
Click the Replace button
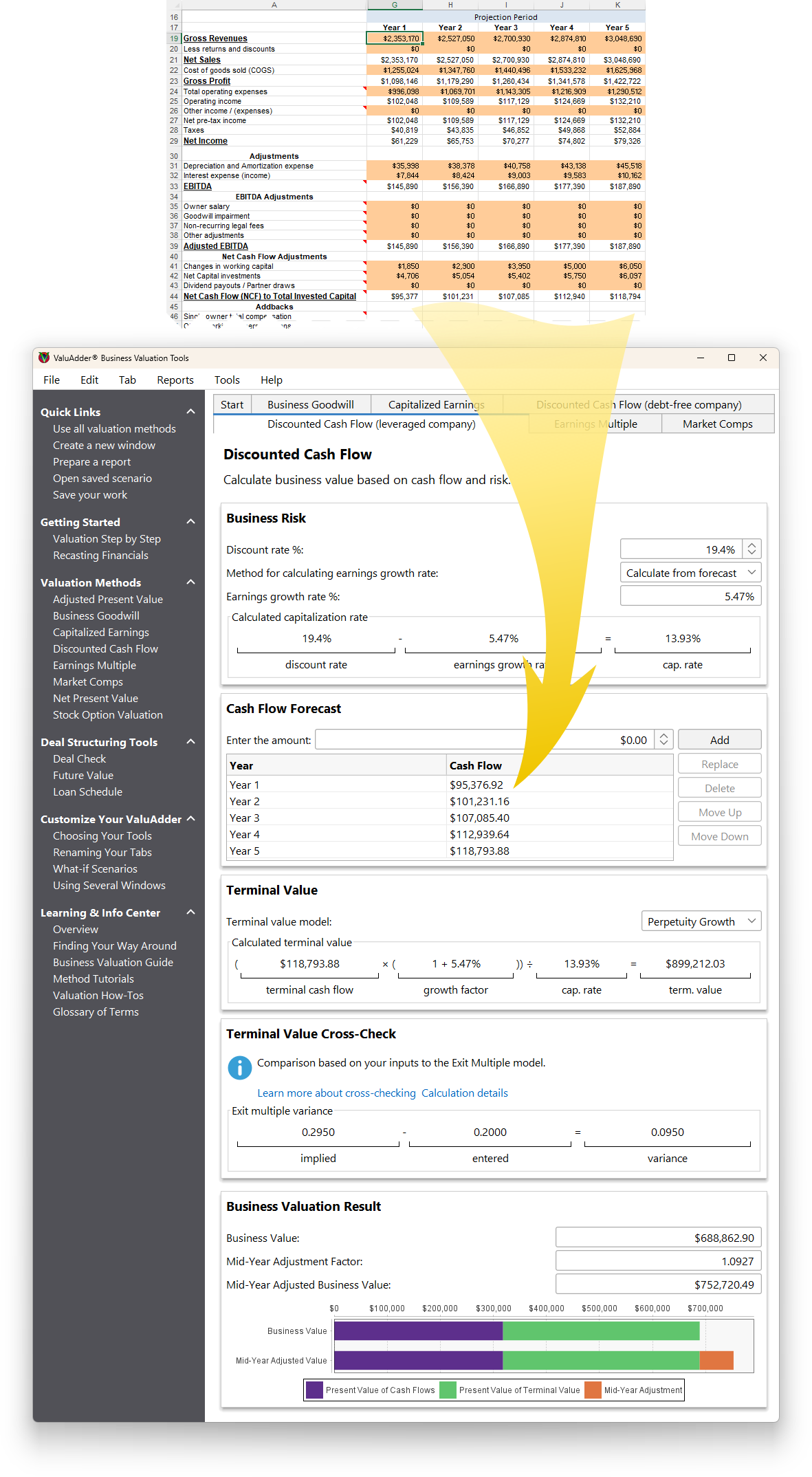click(720, 764)
